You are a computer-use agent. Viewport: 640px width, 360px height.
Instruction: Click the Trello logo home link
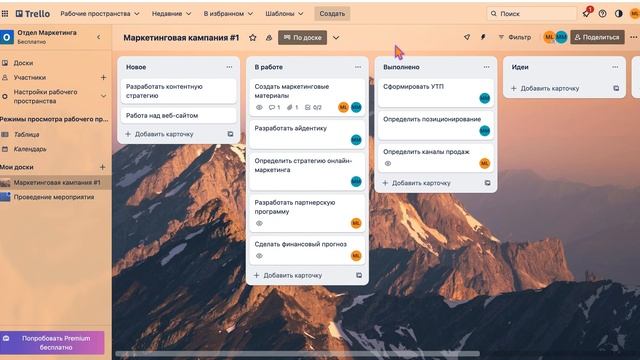(x=33, y=13)
